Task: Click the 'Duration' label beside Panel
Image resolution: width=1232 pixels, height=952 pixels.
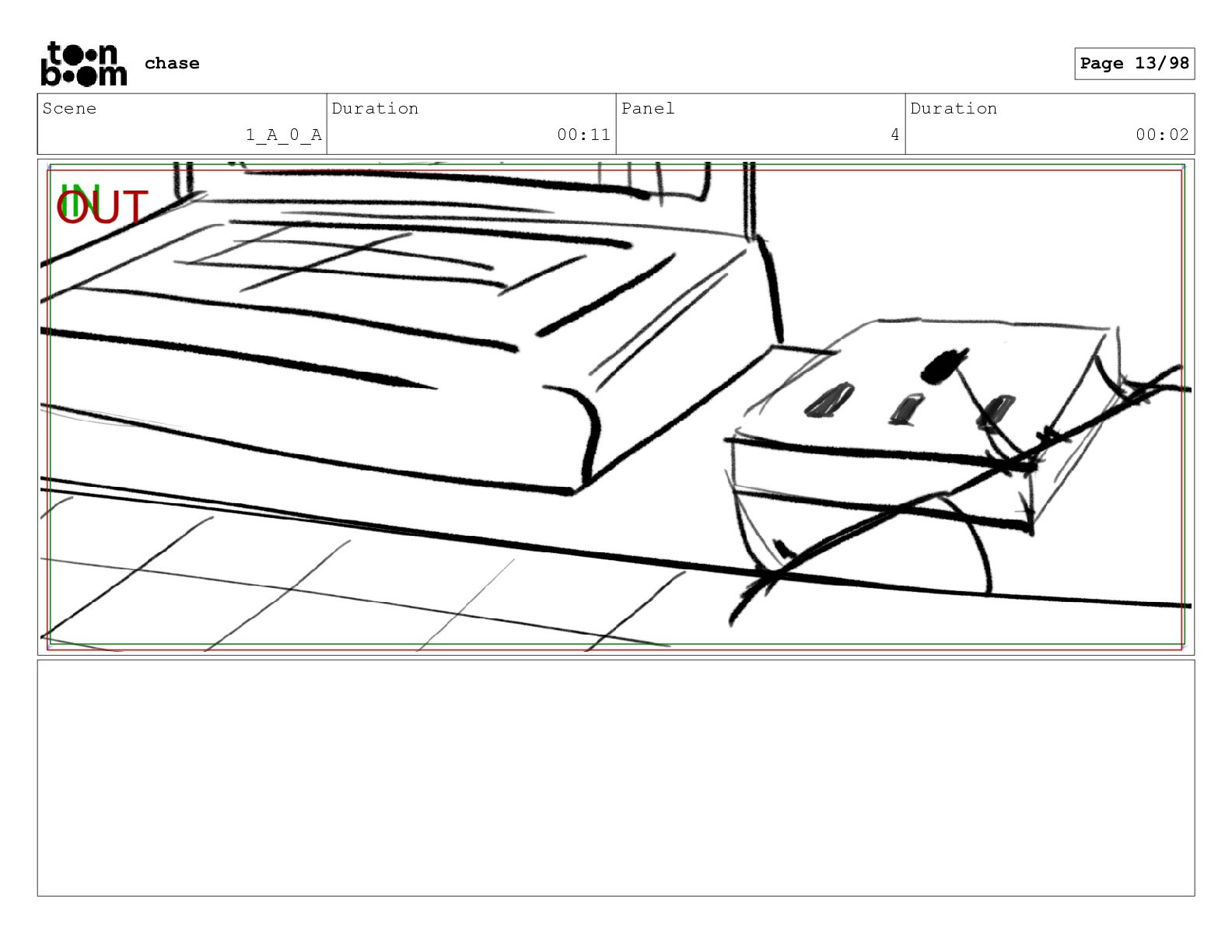Action: point(954,109)
